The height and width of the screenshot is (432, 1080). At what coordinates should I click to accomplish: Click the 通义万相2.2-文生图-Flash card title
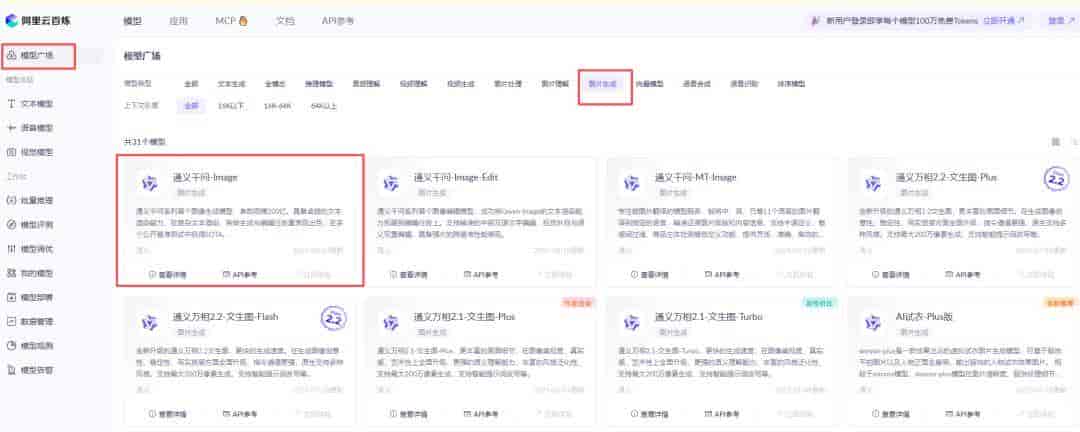pos(225,317)
